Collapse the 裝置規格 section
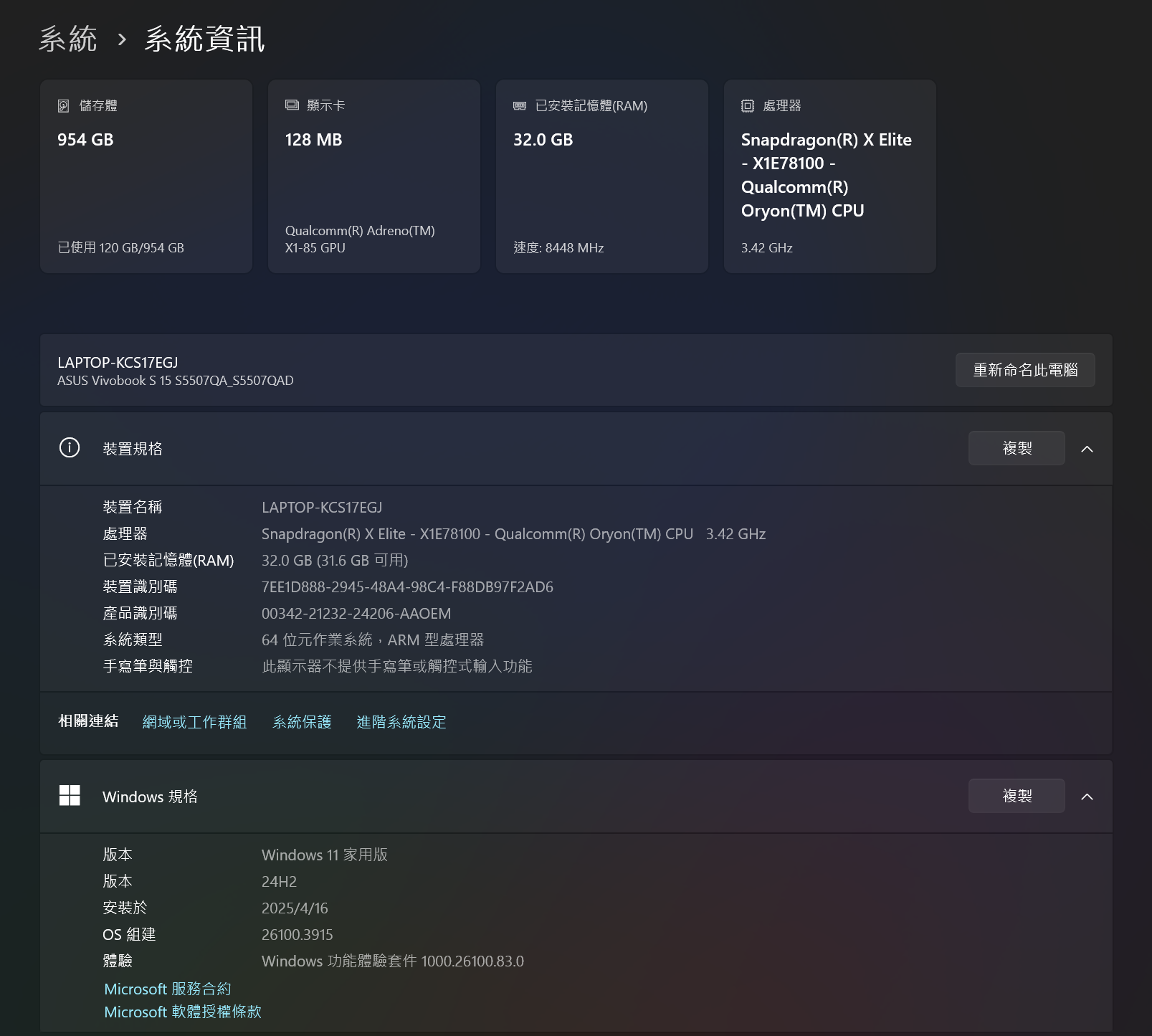The width and height of the screenshot is (1152, 1036). pyautogui.click(x=1087, y=449)
